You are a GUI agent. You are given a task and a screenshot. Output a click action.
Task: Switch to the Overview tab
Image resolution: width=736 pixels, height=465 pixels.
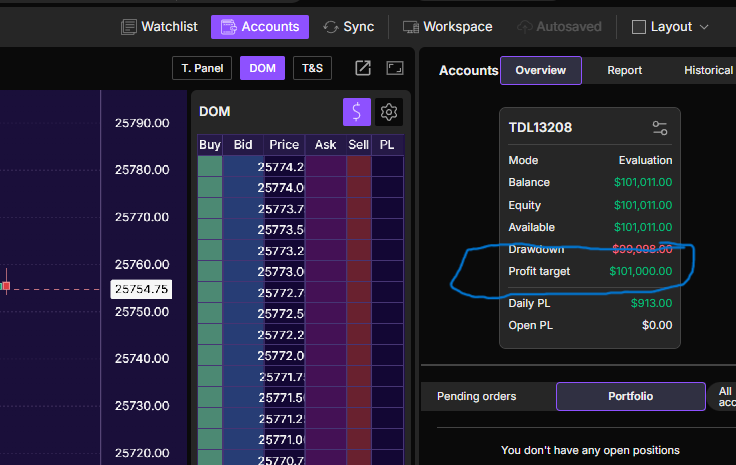pyautogui.click(x=541, y=70)
